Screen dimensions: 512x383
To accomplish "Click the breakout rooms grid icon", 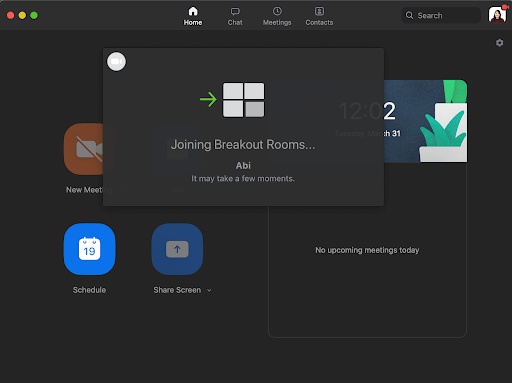I will pyautogui.click(x=243, y=100).
